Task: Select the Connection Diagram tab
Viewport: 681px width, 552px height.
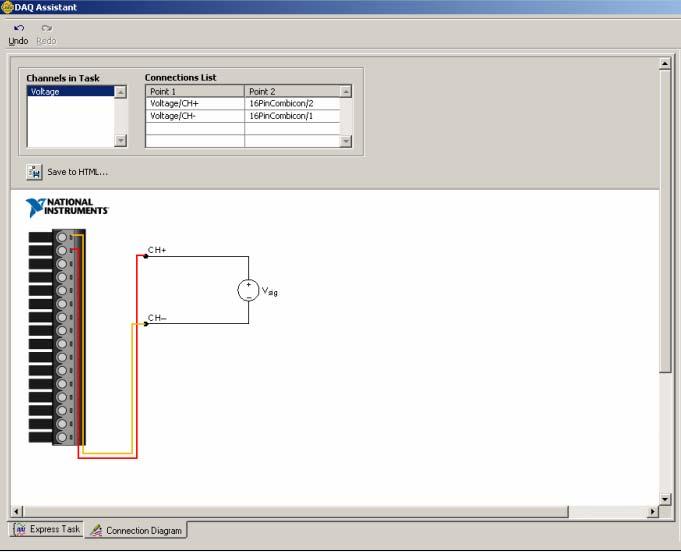Action: tap(136, 530)
